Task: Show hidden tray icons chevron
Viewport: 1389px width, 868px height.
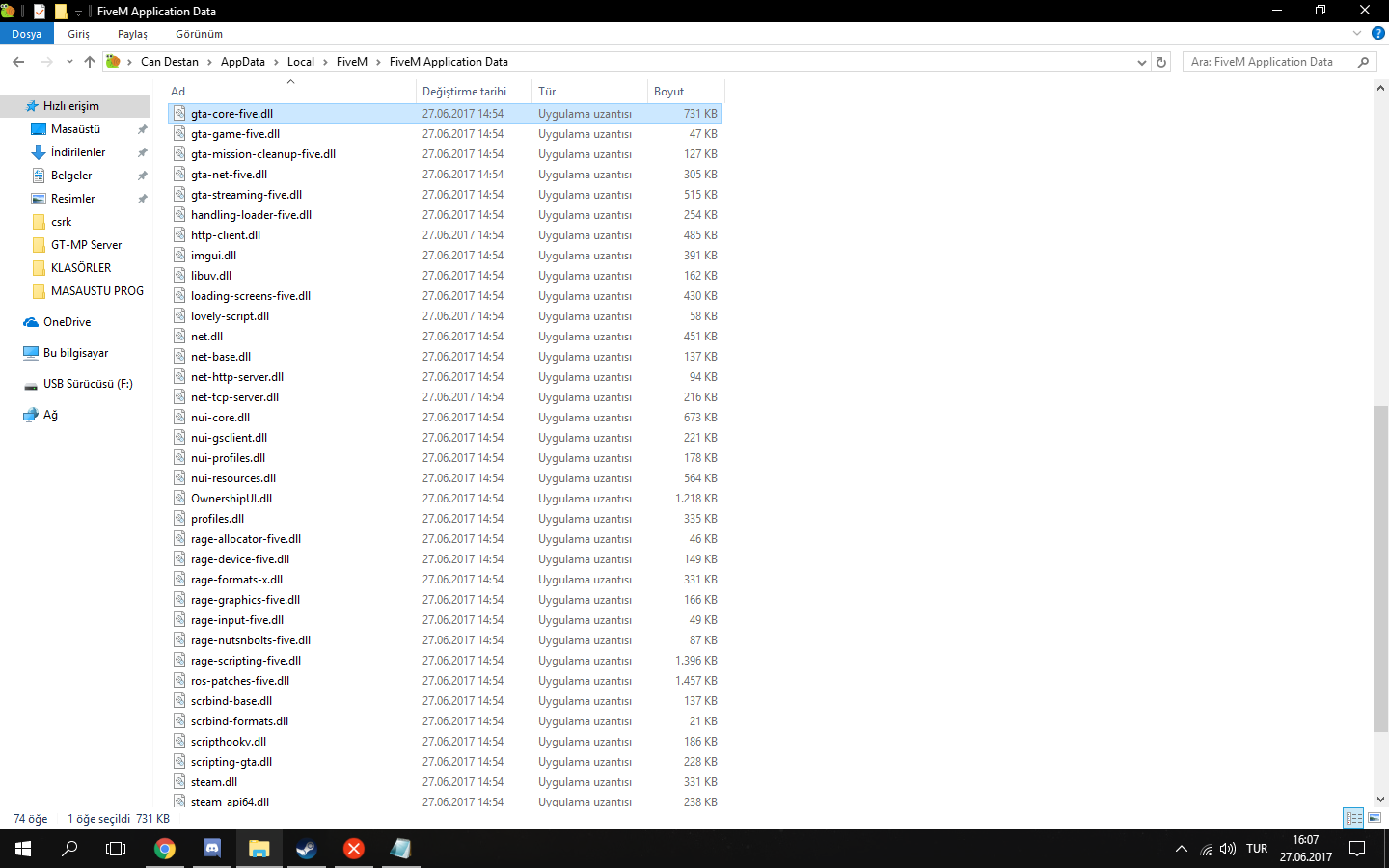Action: [x=1181, y=849]
